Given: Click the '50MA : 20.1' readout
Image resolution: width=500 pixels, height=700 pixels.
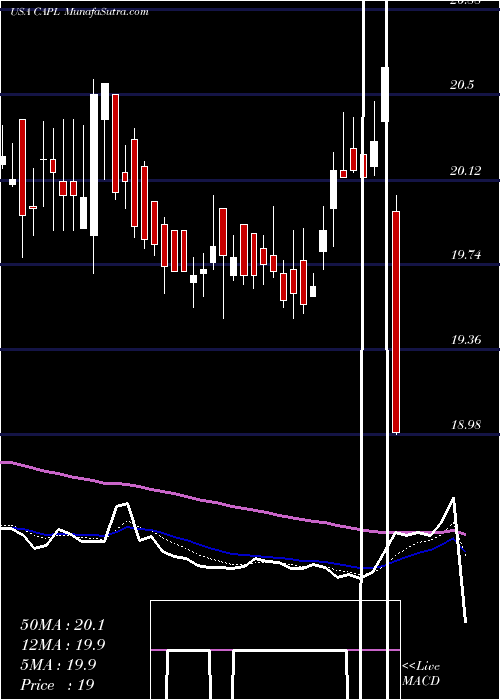Looking at the screenshot, I should 62,625.
